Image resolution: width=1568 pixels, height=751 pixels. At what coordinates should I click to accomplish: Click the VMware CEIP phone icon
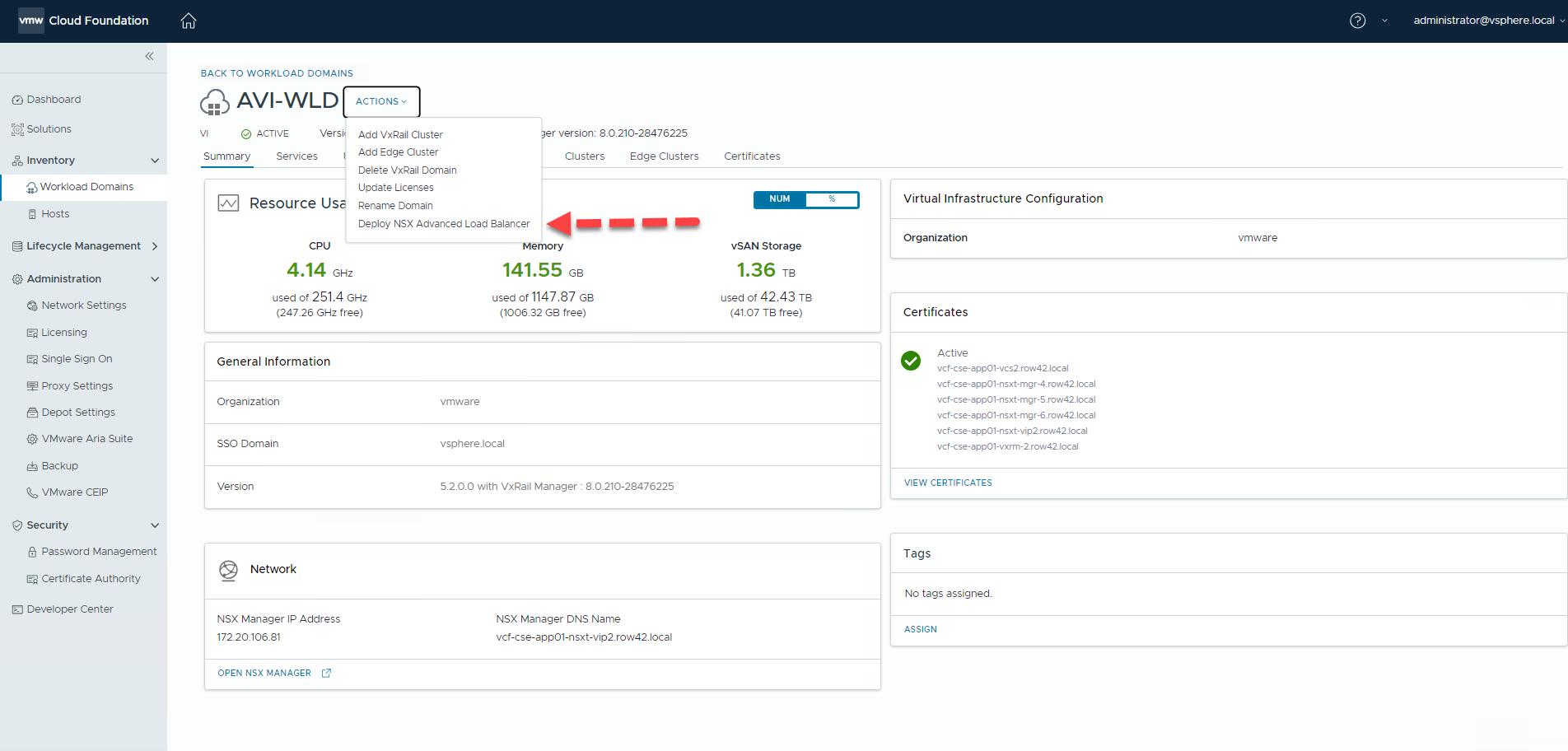coord(32,492)
